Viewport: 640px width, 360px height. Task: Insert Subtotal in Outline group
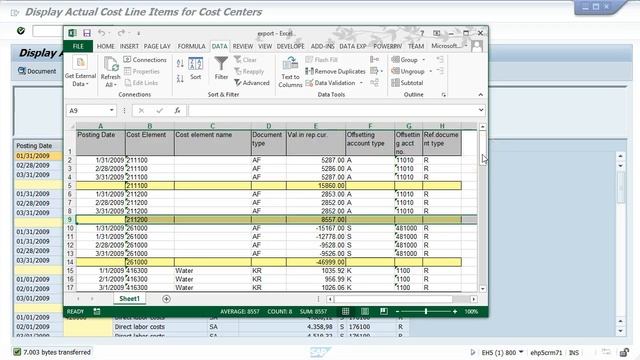point(407,83)
